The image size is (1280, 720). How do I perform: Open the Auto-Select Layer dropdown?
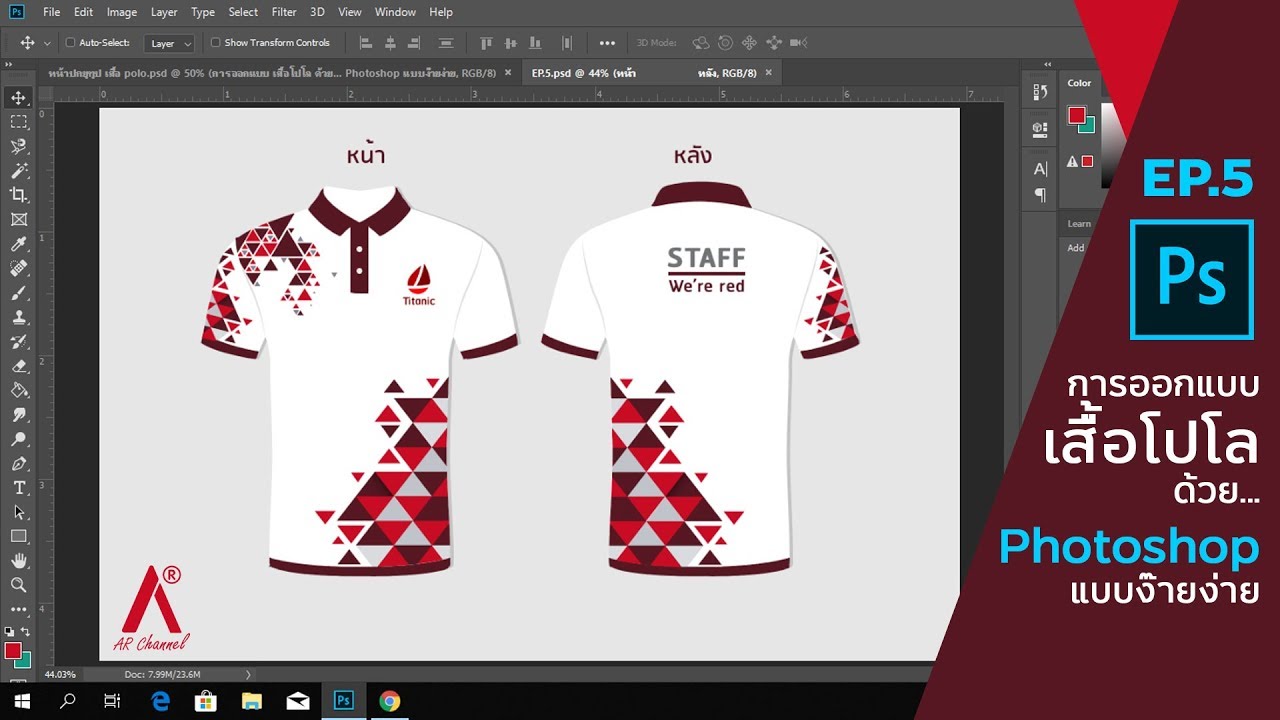click(x=169, y=43)
